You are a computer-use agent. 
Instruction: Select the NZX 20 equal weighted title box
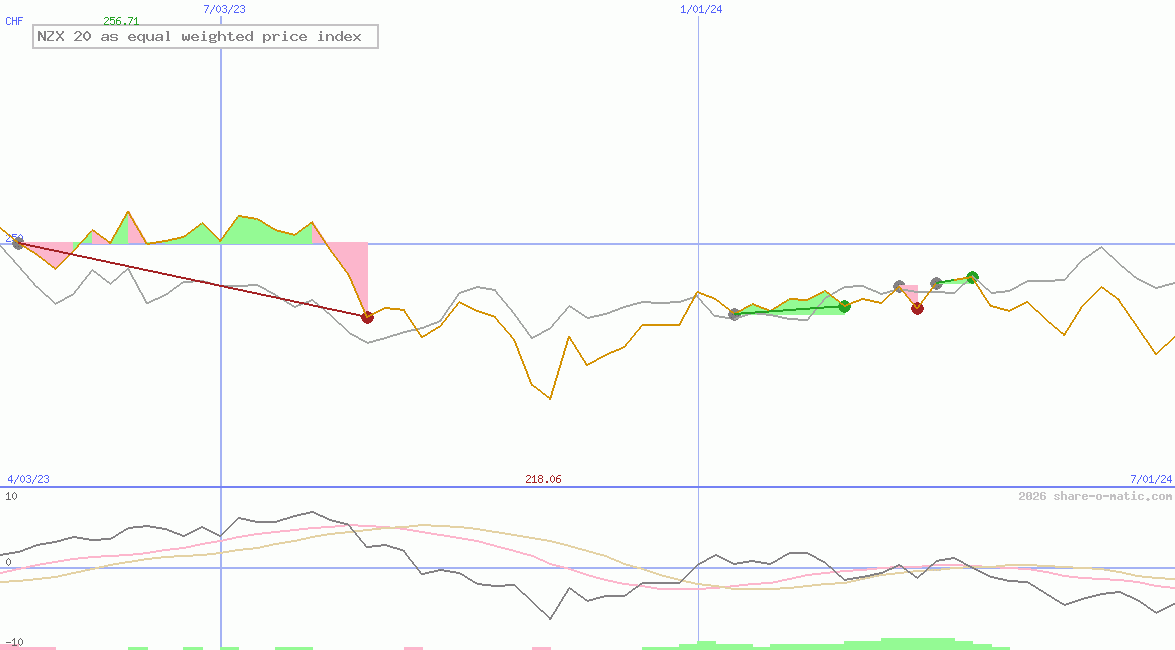(205, 36)
